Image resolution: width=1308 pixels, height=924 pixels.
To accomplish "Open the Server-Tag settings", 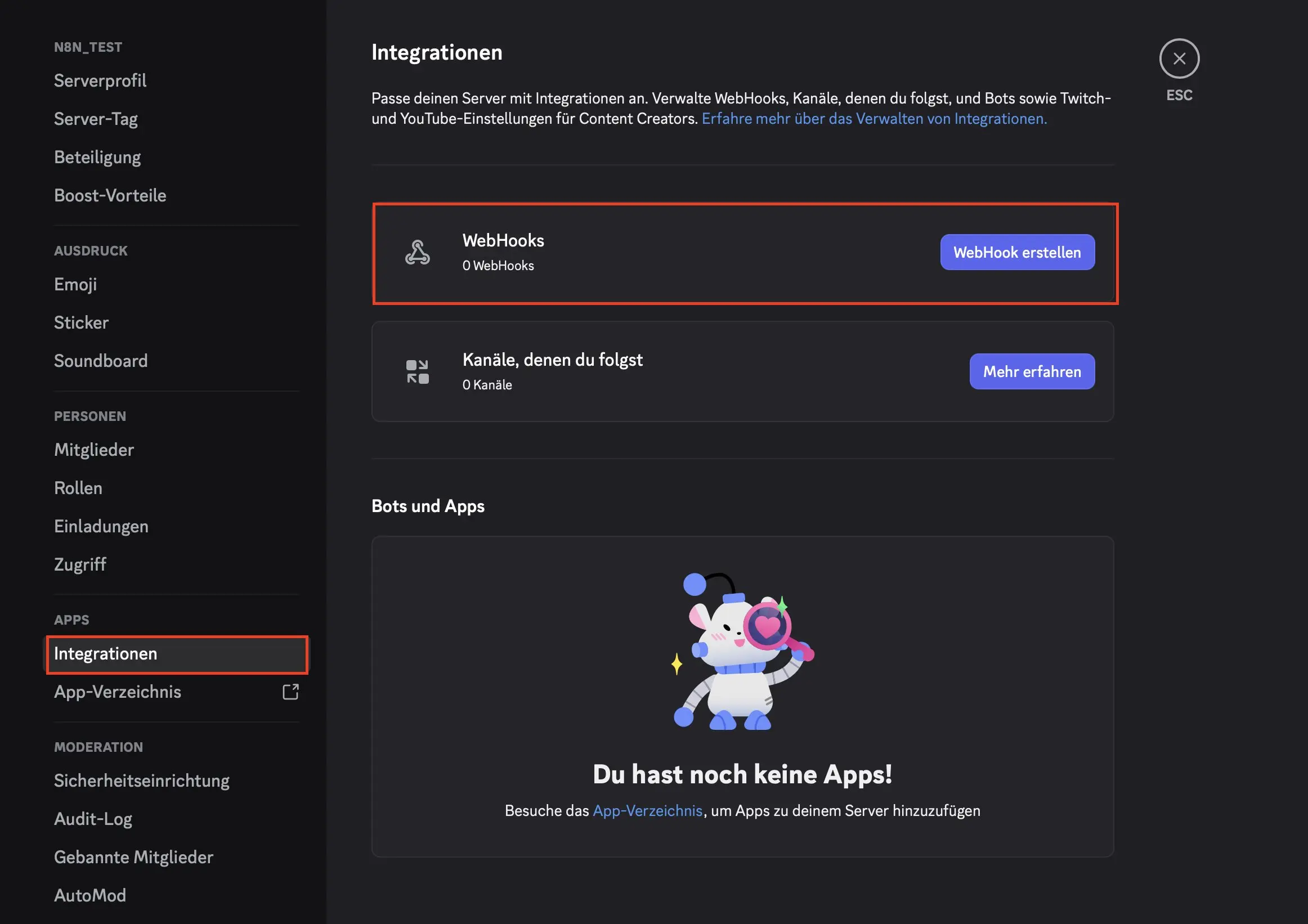I will point(96,119).
